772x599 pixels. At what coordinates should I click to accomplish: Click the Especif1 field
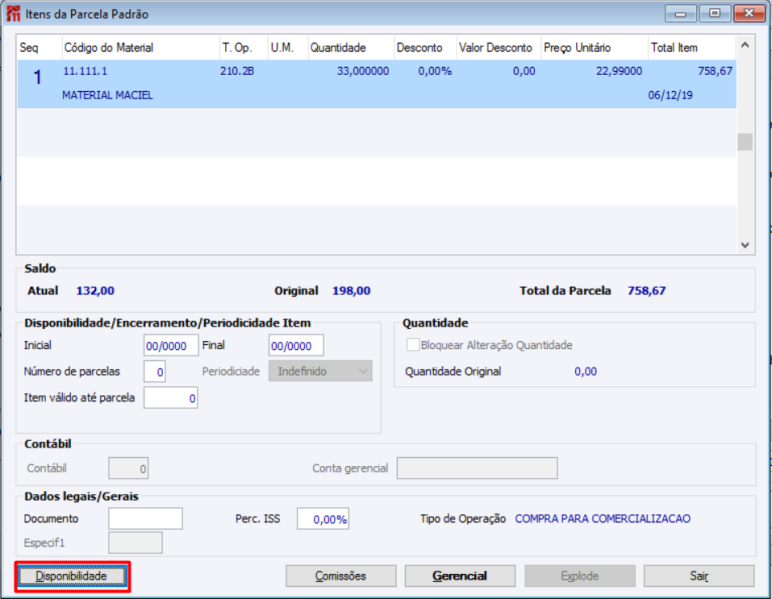coord(135,543)
